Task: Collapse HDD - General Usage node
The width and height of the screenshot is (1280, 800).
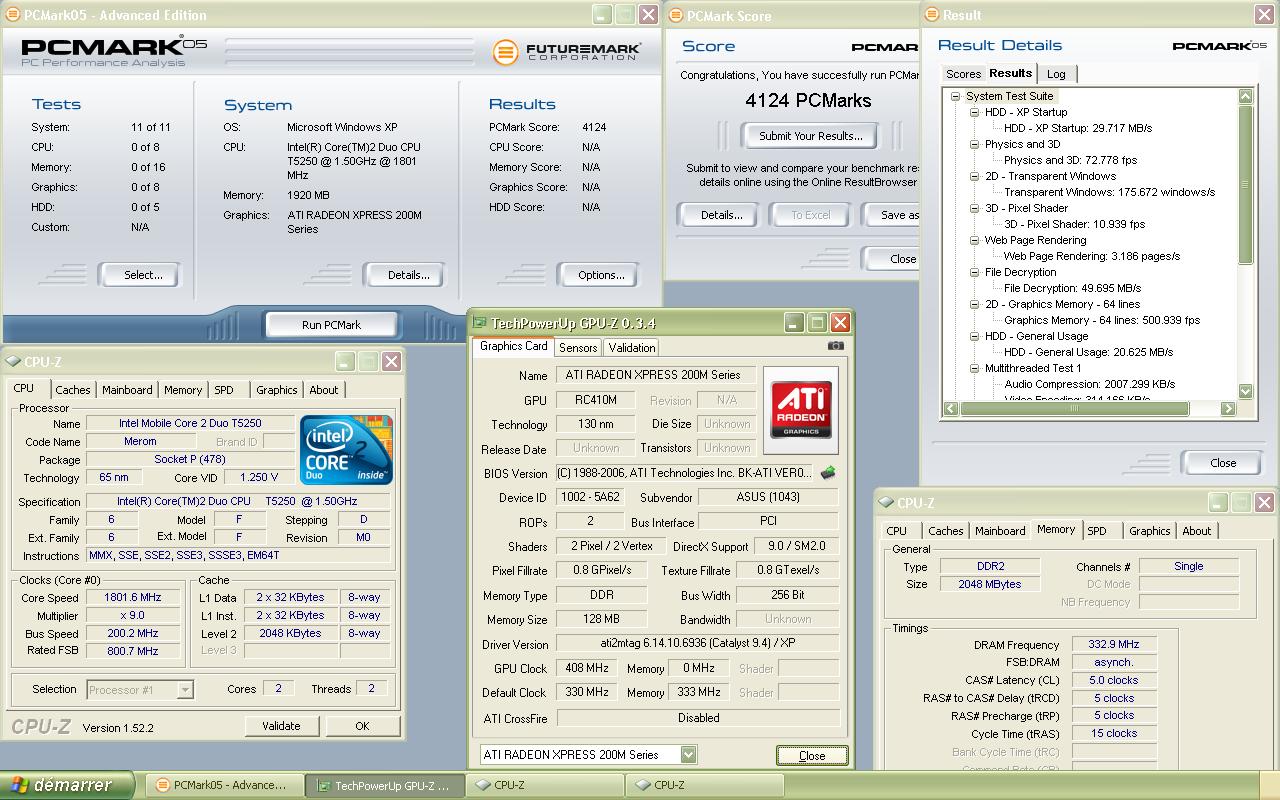Action: point(975,336)
